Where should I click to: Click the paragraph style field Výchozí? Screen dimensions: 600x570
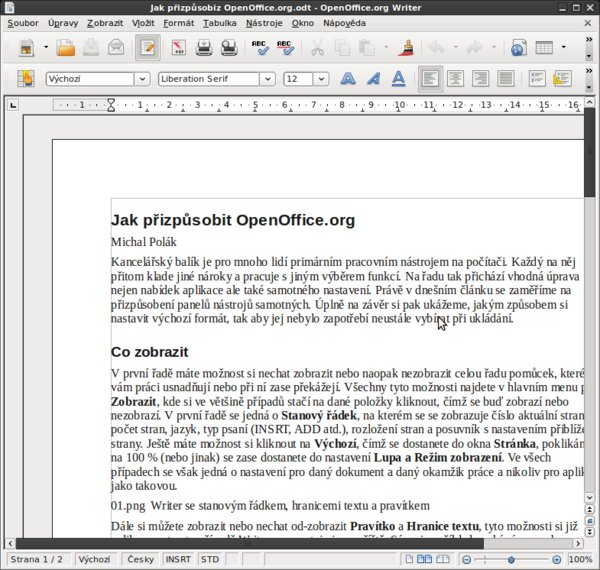pyautogui.click(x=90, y=79)
